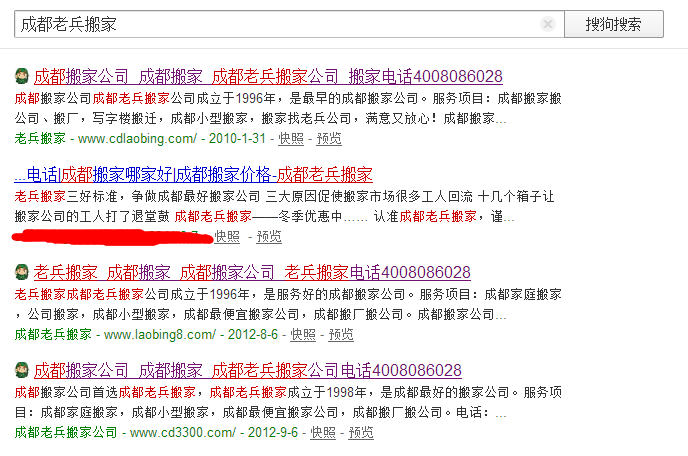Open 预览 for the cdlaobing.com result
This screenshot has height=456, width=688.
329,139
